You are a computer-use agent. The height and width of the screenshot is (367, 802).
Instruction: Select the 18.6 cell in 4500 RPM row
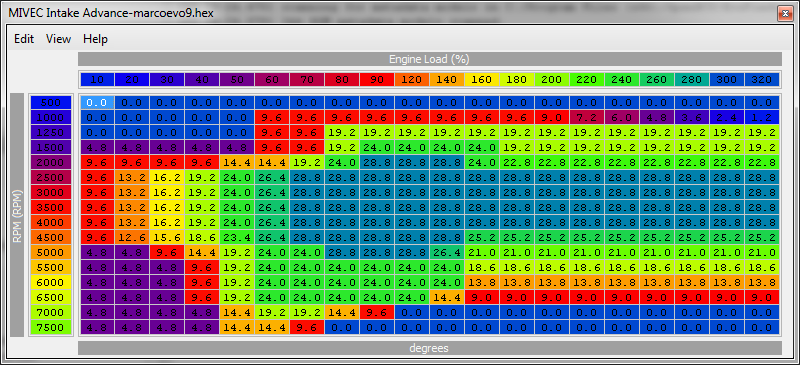[x=202, y=238]
